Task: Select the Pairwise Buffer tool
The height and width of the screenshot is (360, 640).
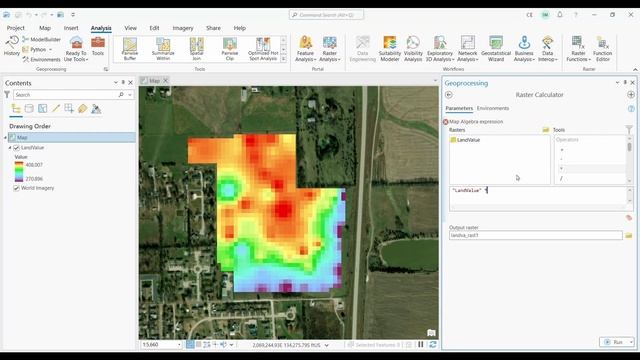Action: coord(130,49)
